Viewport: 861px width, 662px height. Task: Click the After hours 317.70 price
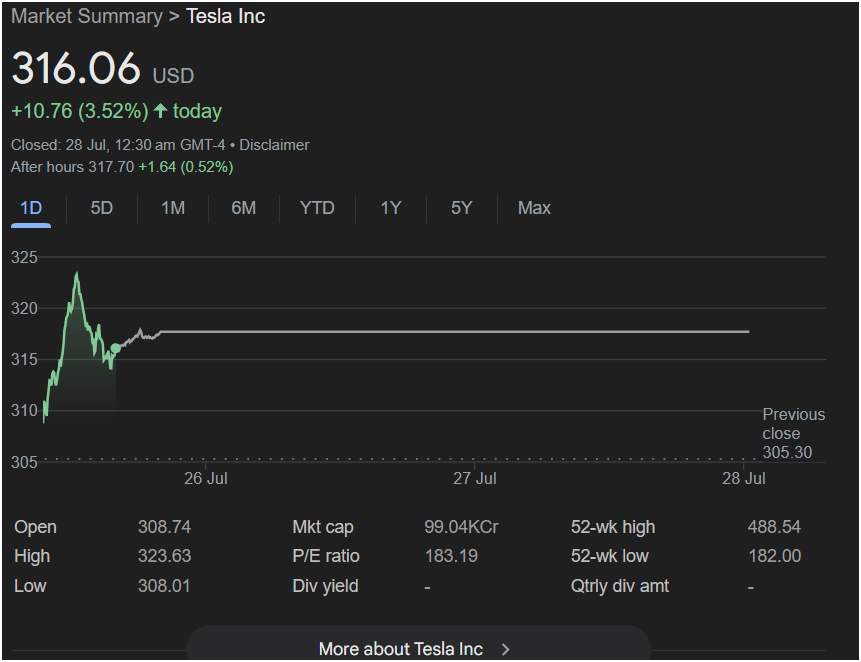[72, 167]
